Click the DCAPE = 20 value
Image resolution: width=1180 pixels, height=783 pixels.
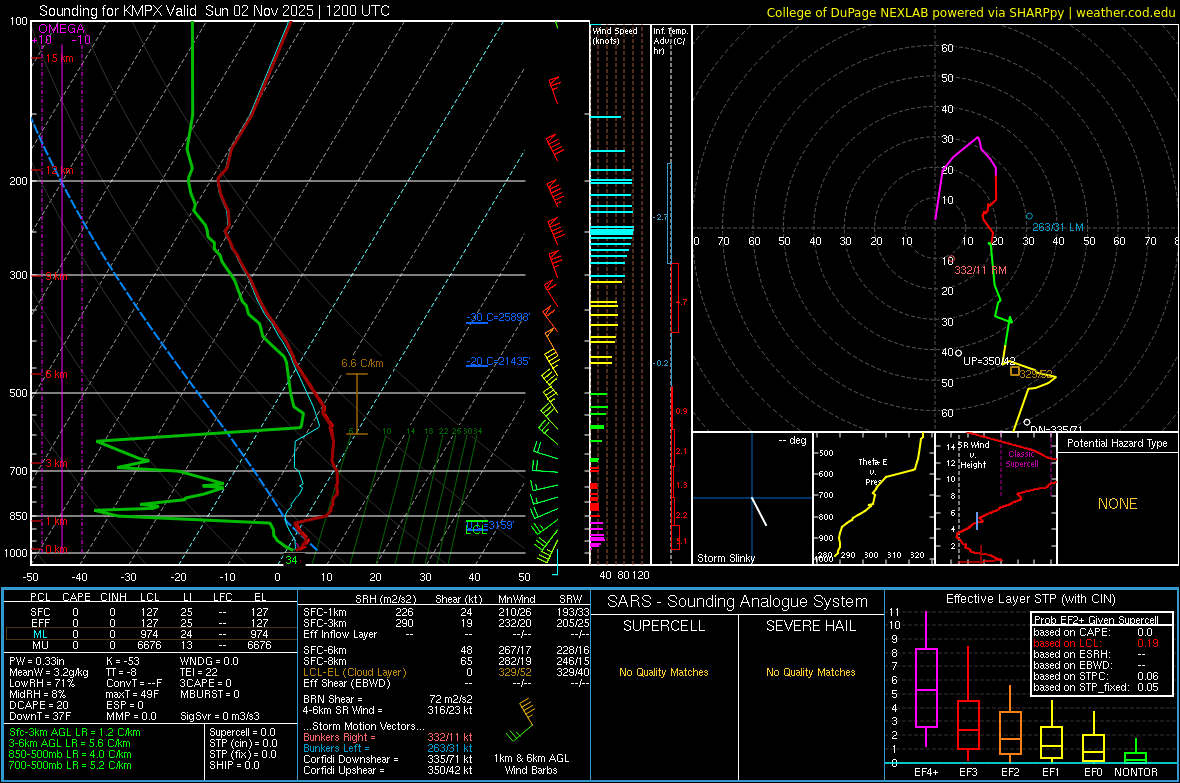coord(38,705)
